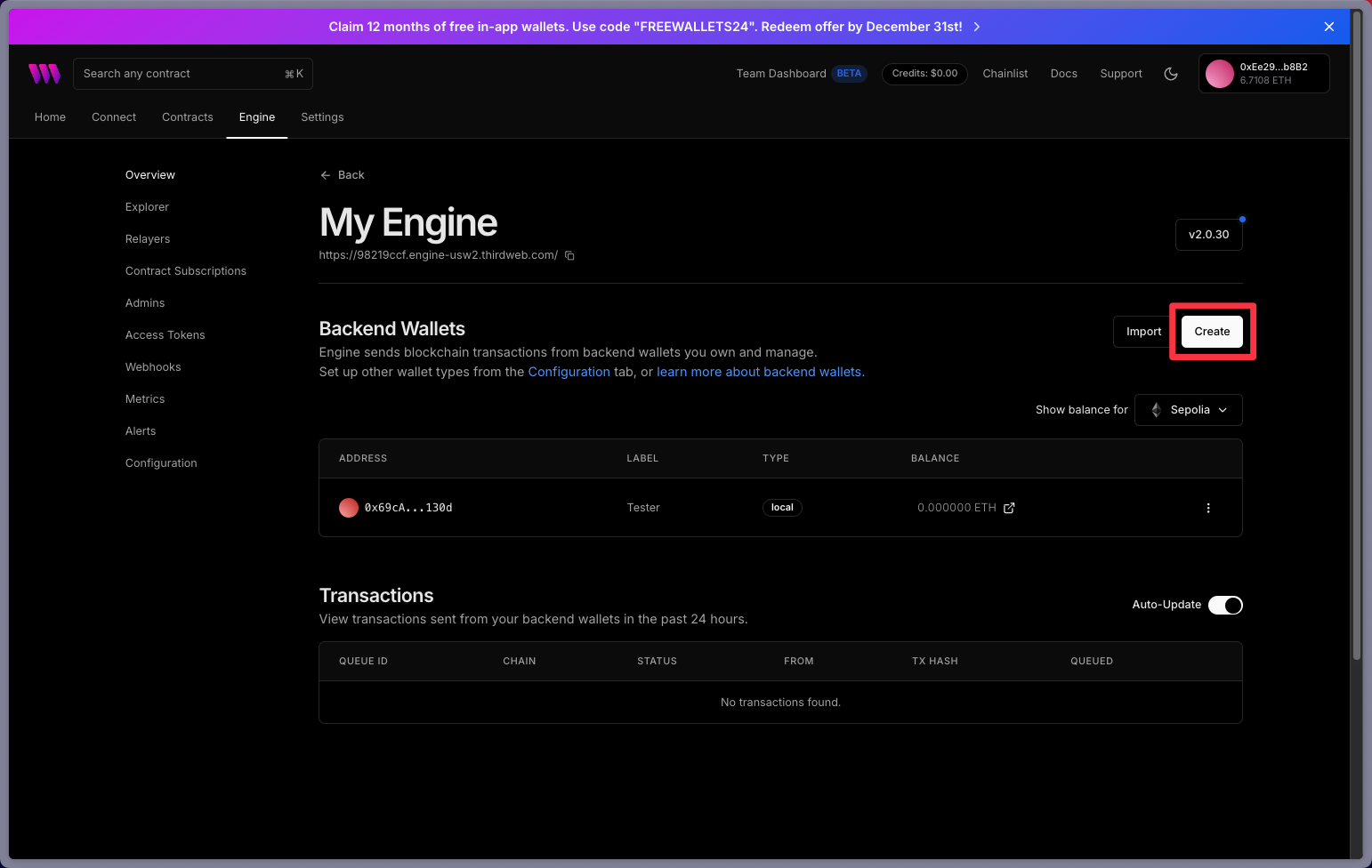Open the FREEWALLETS24 banner offer arrow
The height and width of the screenshot is (868, 1372).
click(977, 27)
